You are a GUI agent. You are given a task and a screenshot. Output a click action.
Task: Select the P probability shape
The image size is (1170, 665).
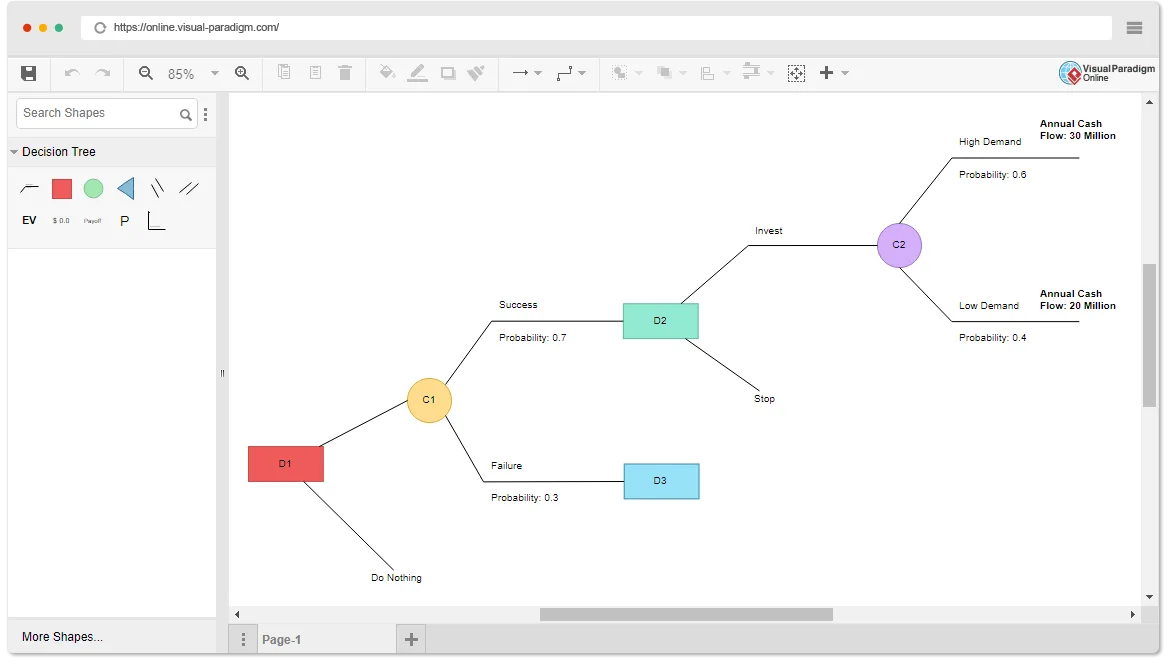pos(125,221)
